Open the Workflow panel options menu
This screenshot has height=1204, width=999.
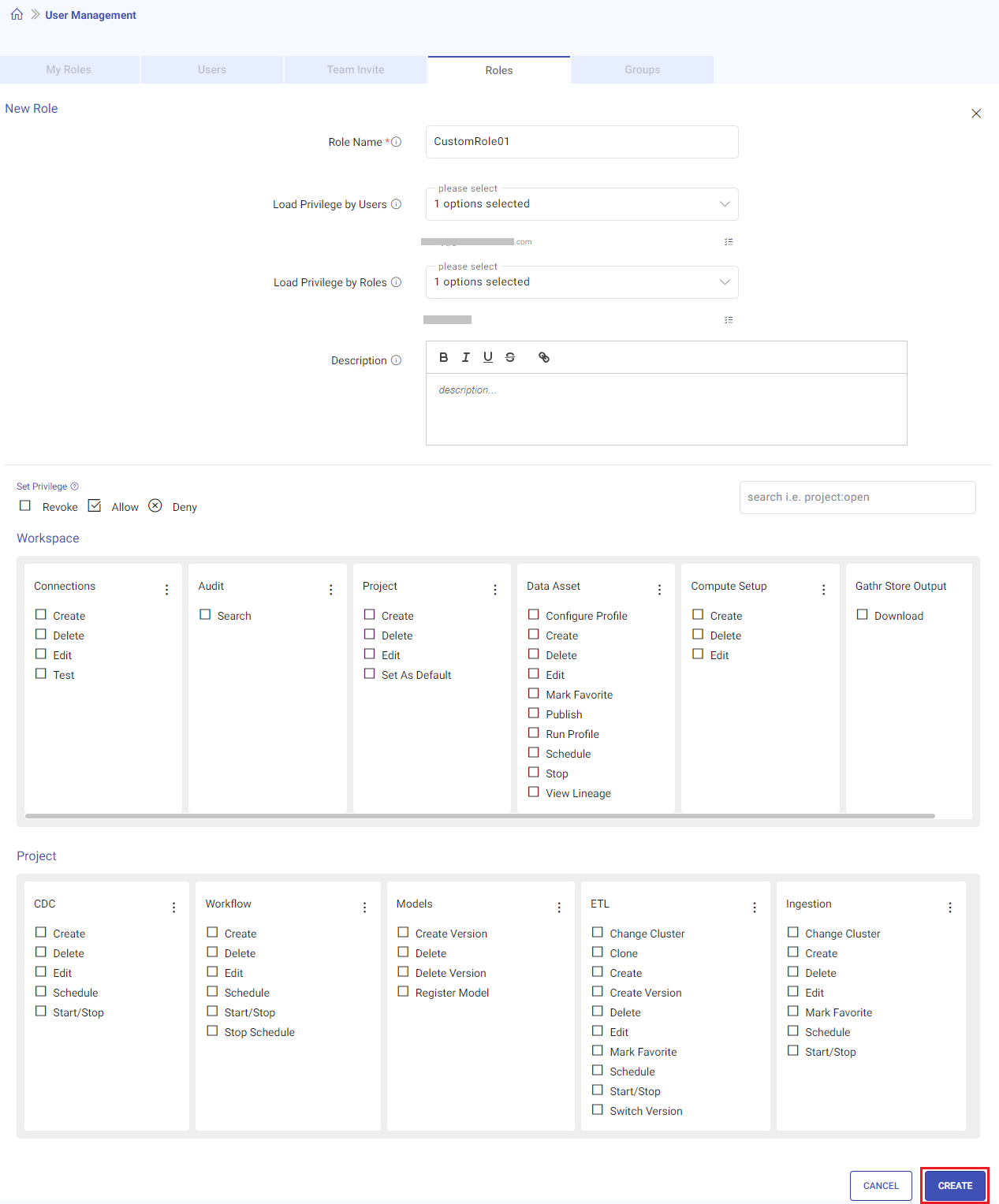pyautogui.click(x=363, y=907)
